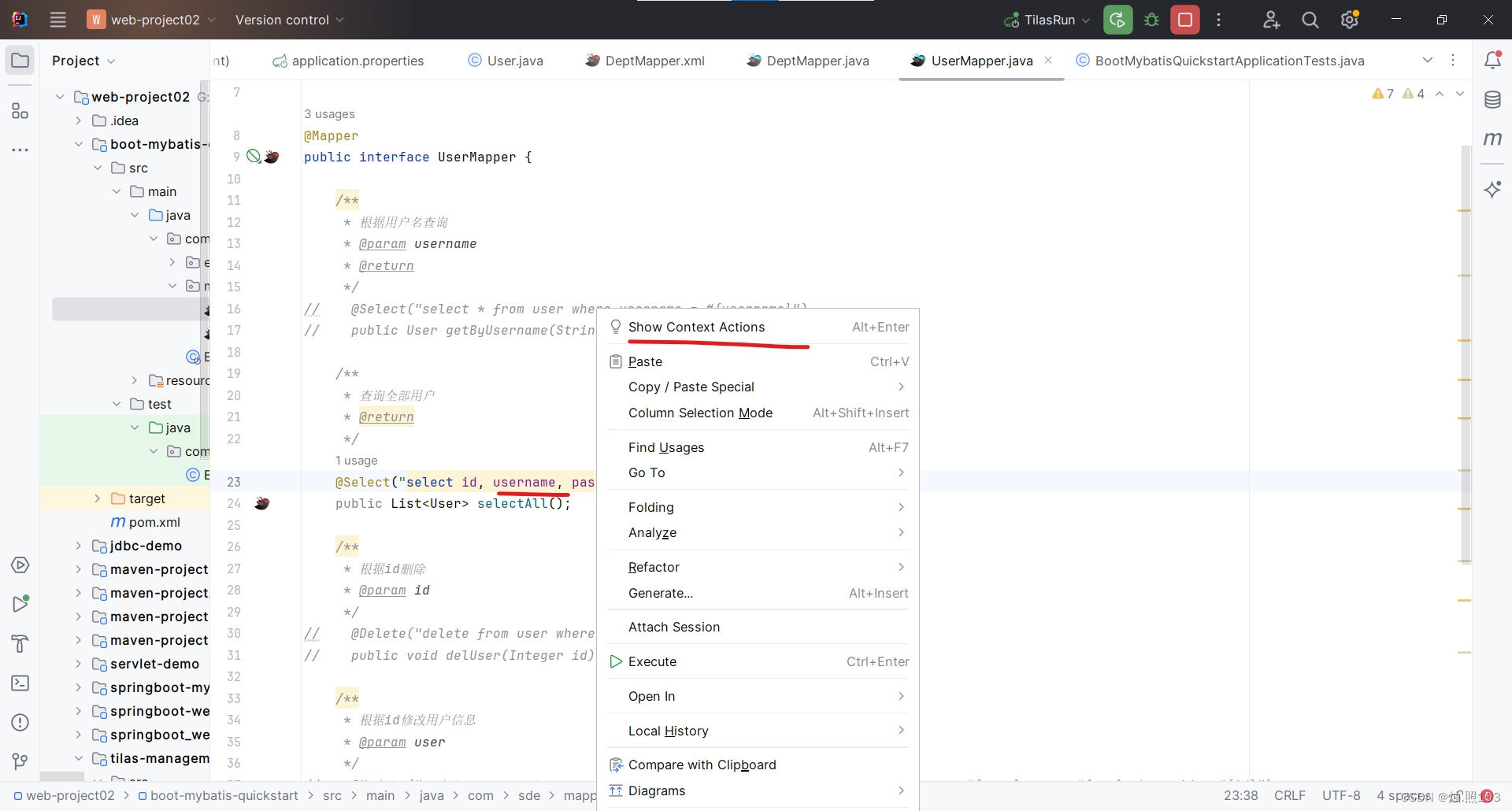Click Execute in context menu
This screenshot has width=1512, height=811.
758,661
